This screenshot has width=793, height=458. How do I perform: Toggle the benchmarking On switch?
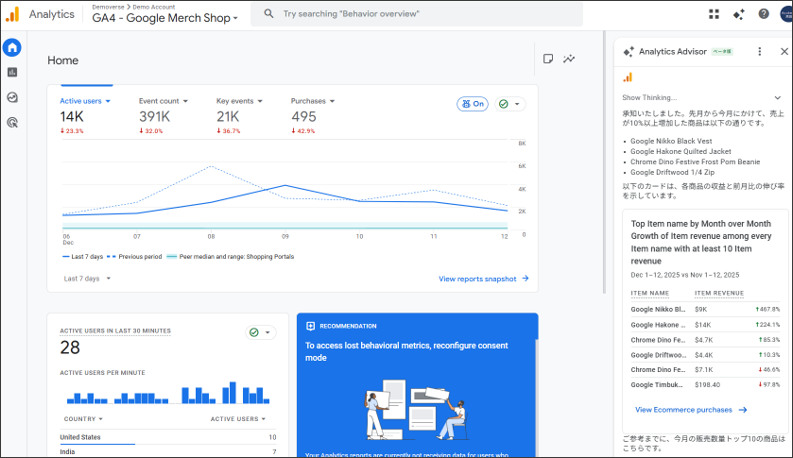tap(472, 104)
